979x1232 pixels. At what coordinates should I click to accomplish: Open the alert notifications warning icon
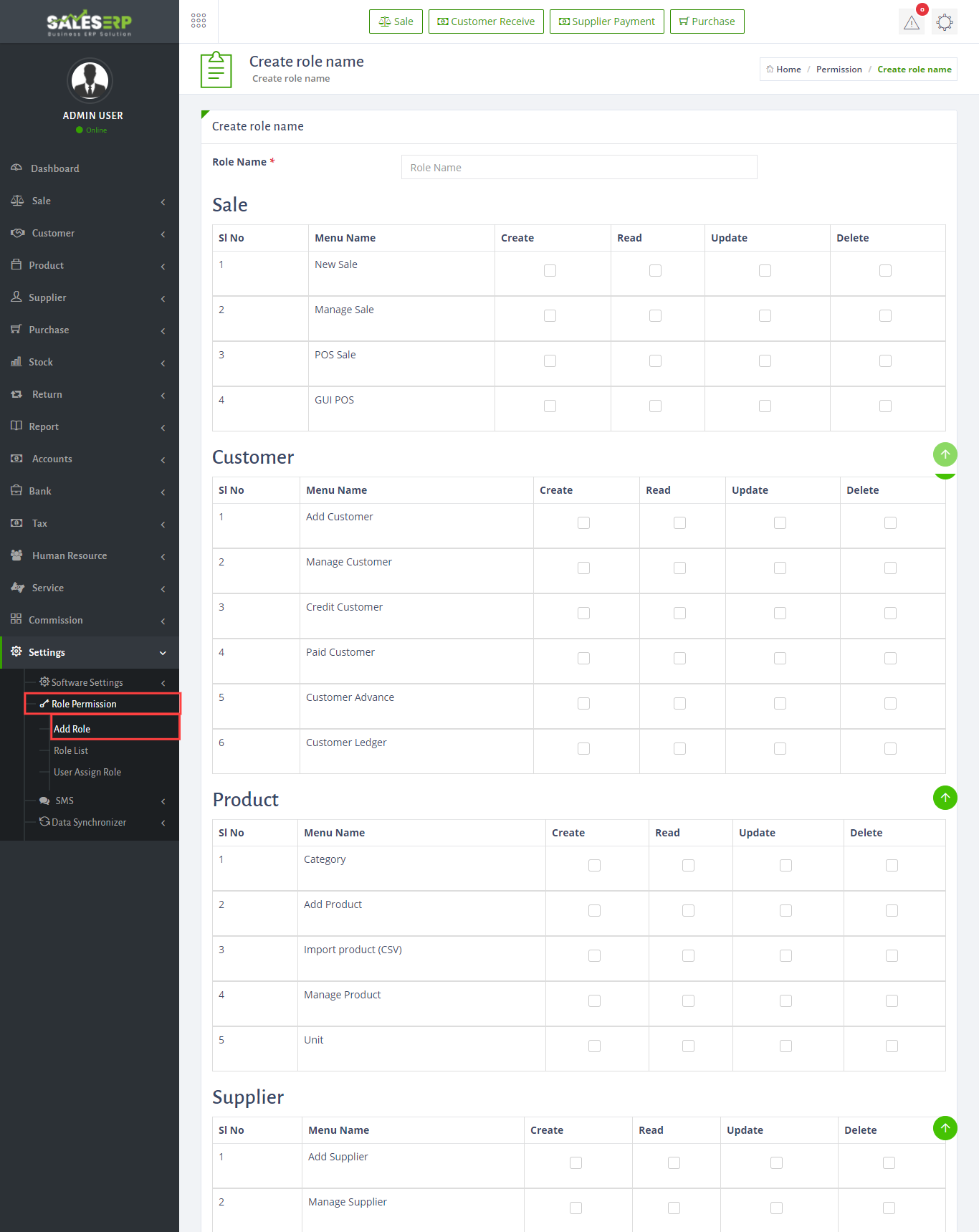click(x=911, y=22)
